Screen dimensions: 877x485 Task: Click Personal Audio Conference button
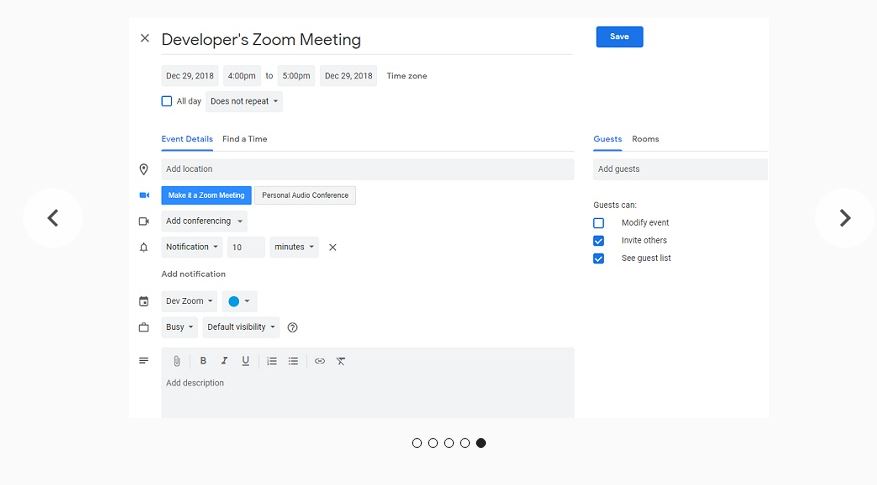pos(305,195)
